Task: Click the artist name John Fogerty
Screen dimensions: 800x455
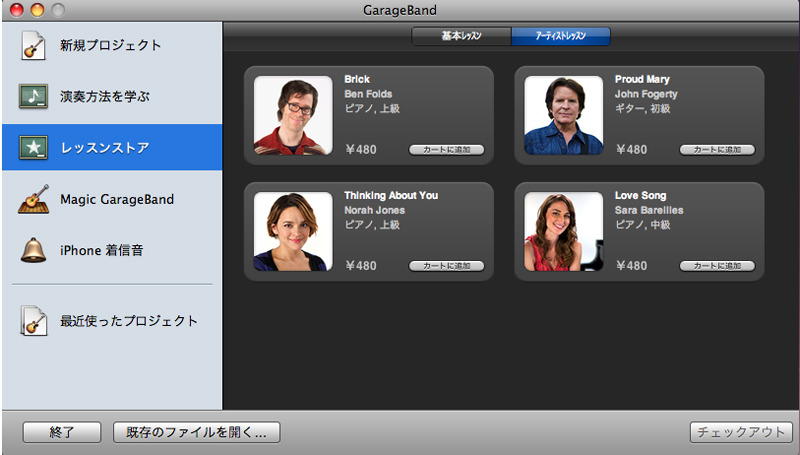Action: click(x=646, y=94)
